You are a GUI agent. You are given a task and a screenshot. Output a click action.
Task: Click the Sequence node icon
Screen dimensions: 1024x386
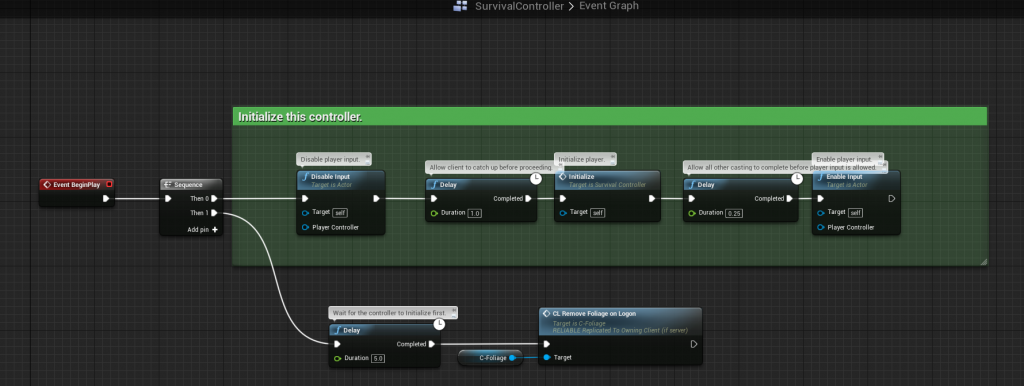[168, 185]
